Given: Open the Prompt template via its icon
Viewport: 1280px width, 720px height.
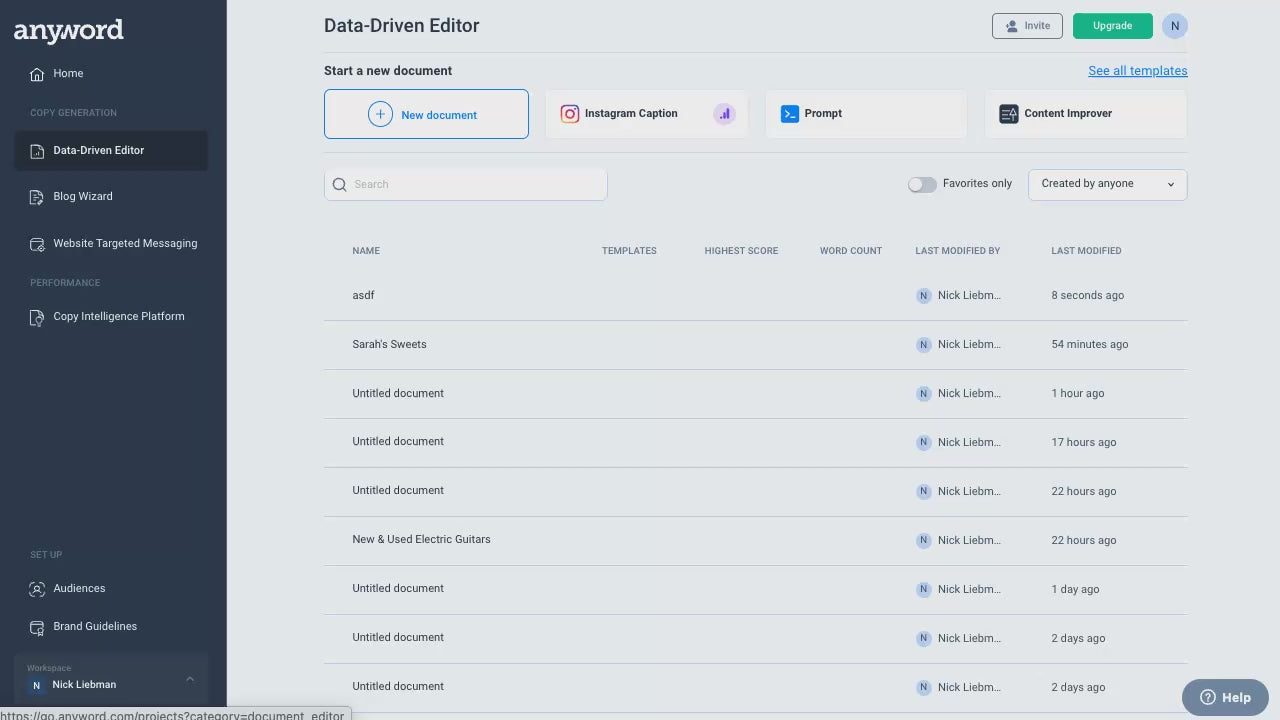Looking at the screenshot, I should click(x=790, y=114).
